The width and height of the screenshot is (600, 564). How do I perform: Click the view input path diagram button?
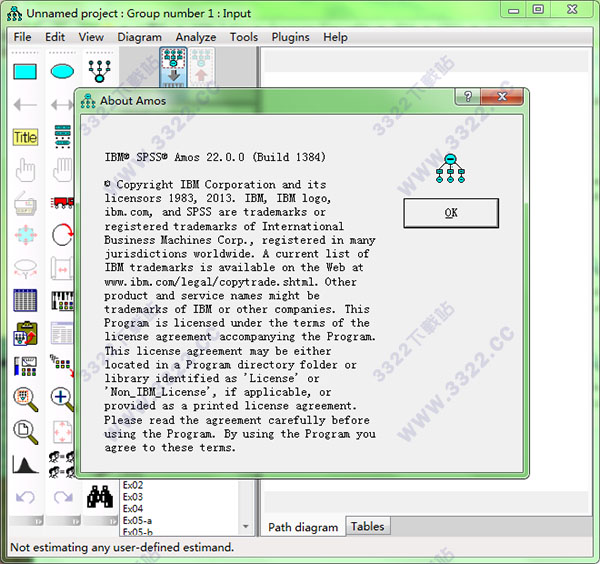click(x=173, y=67)
